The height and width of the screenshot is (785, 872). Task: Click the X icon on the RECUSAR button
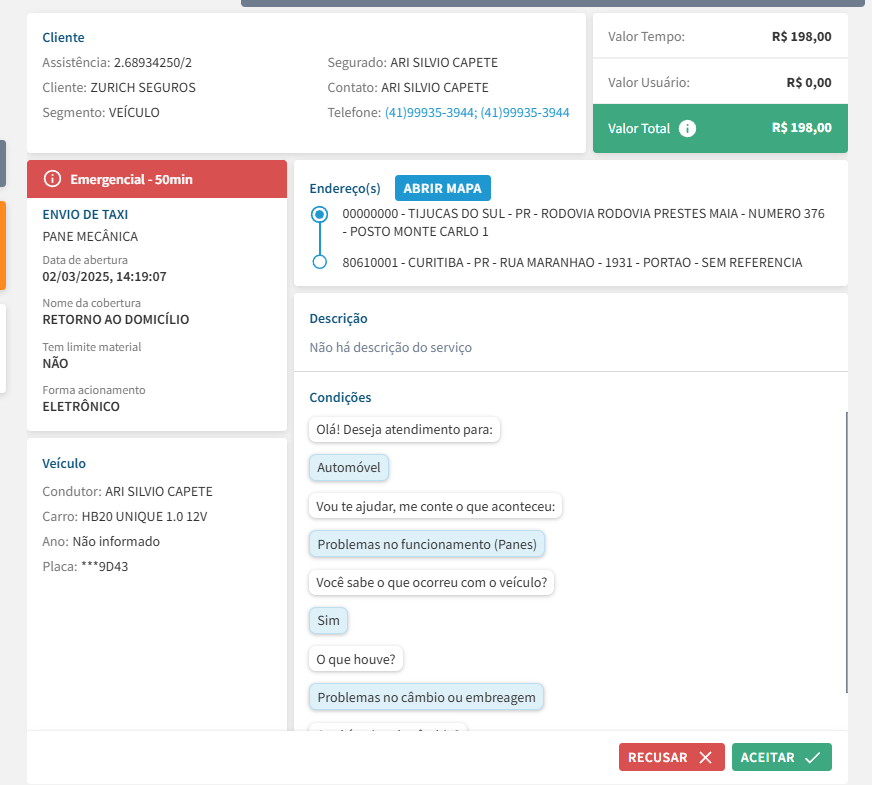(705, 758)
